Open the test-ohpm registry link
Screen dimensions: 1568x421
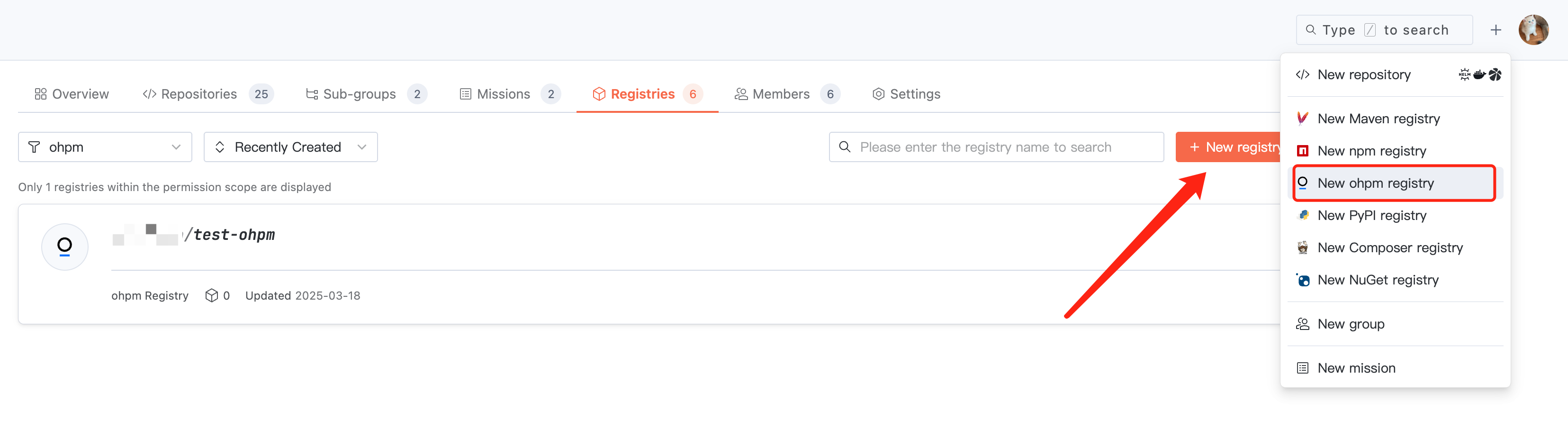coord(234,235)
